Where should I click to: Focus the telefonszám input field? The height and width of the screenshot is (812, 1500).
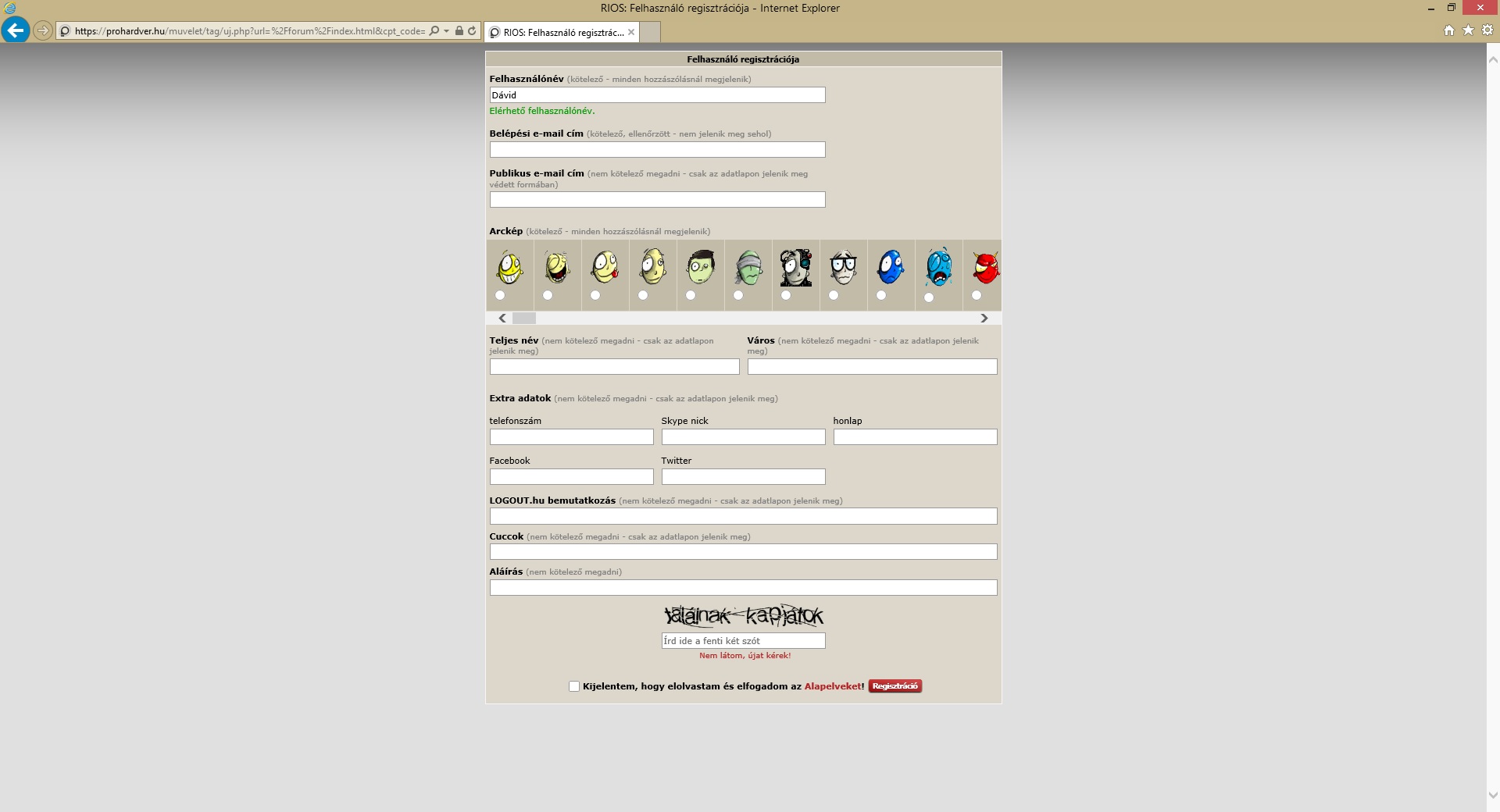[571, 437]
